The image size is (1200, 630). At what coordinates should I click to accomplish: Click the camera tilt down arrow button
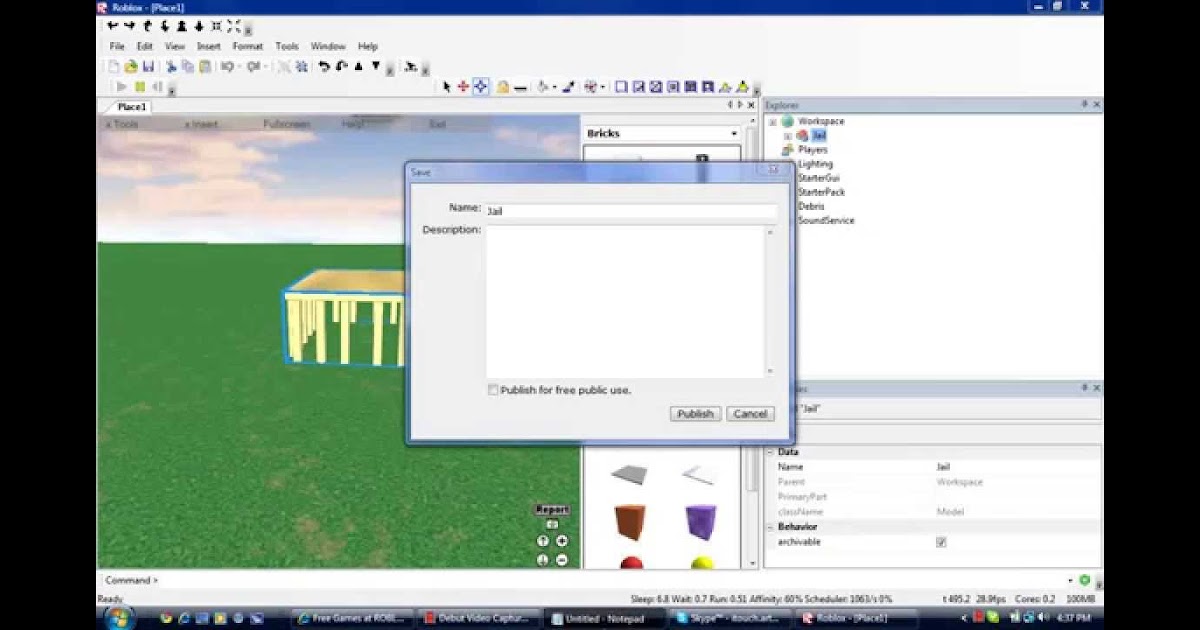(x=543, y=560)
